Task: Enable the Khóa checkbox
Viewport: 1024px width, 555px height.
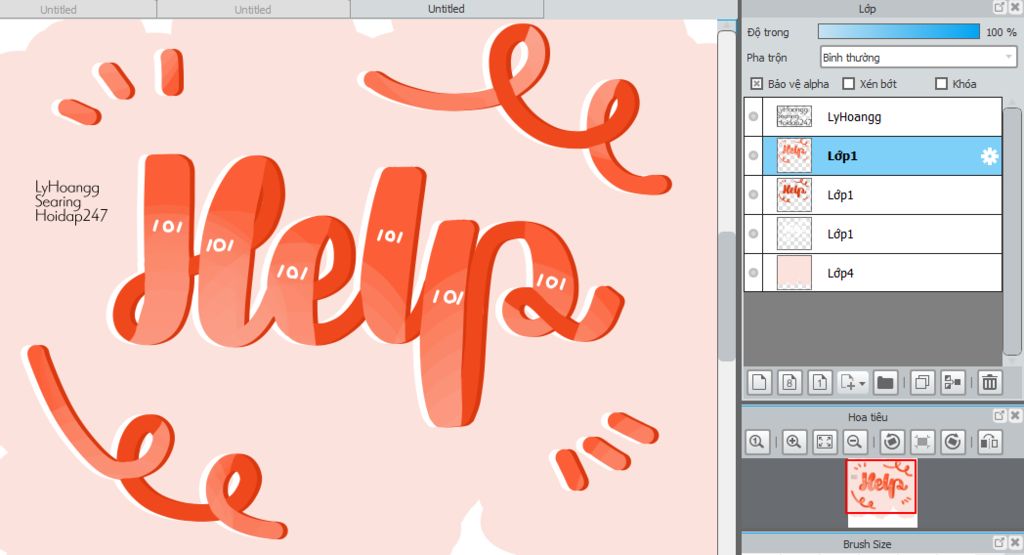Action: 941,84
